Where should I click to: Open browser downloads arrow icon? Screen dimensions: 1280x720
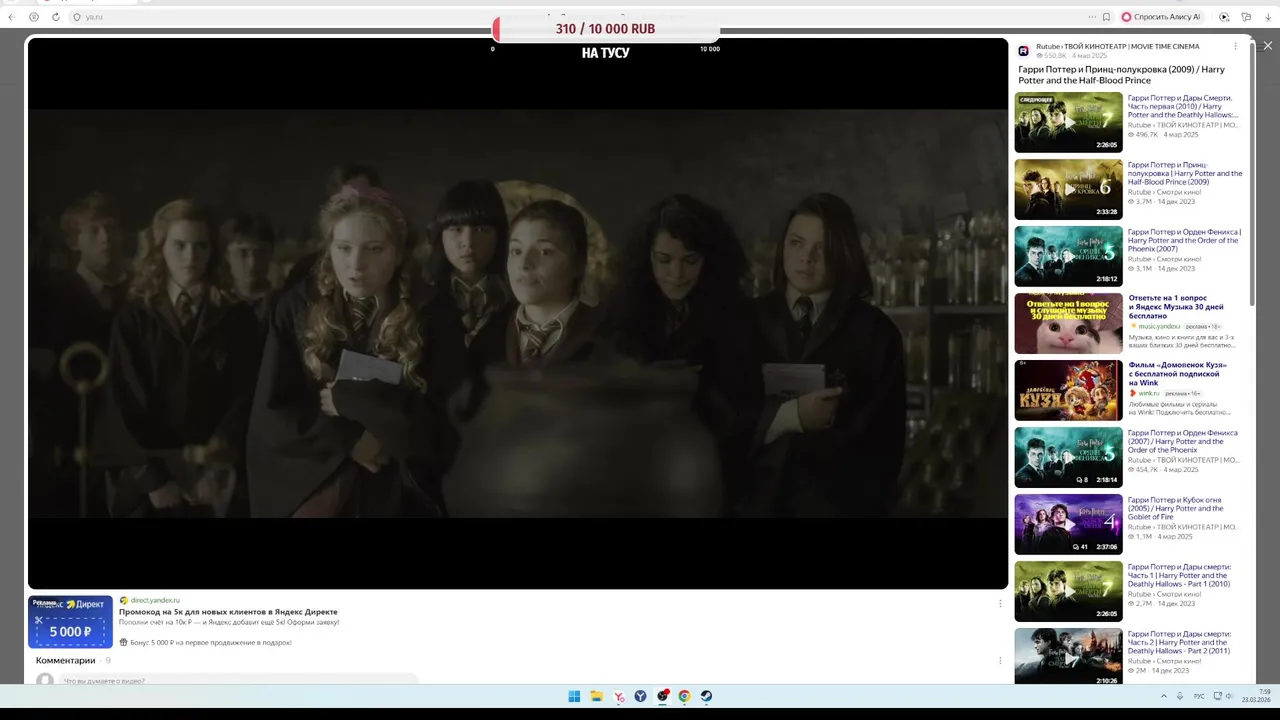[x=1267, y=17]
